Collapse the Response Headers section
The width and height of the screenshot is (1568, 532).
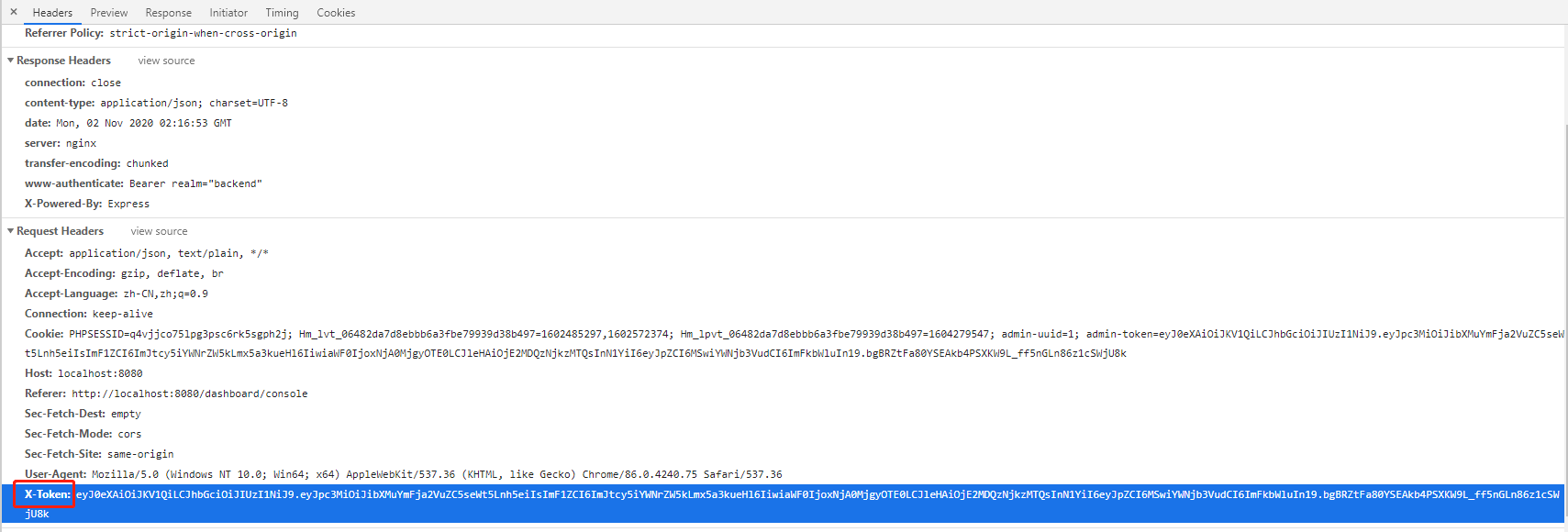click(10, 60)
